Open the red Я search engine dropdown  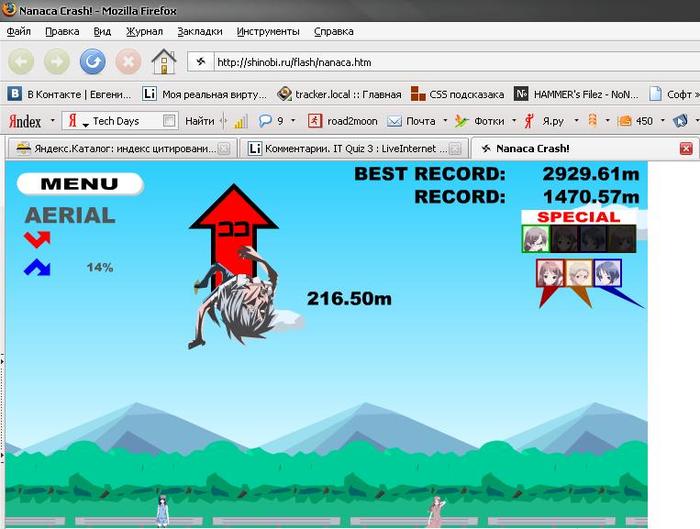(76, 121)
